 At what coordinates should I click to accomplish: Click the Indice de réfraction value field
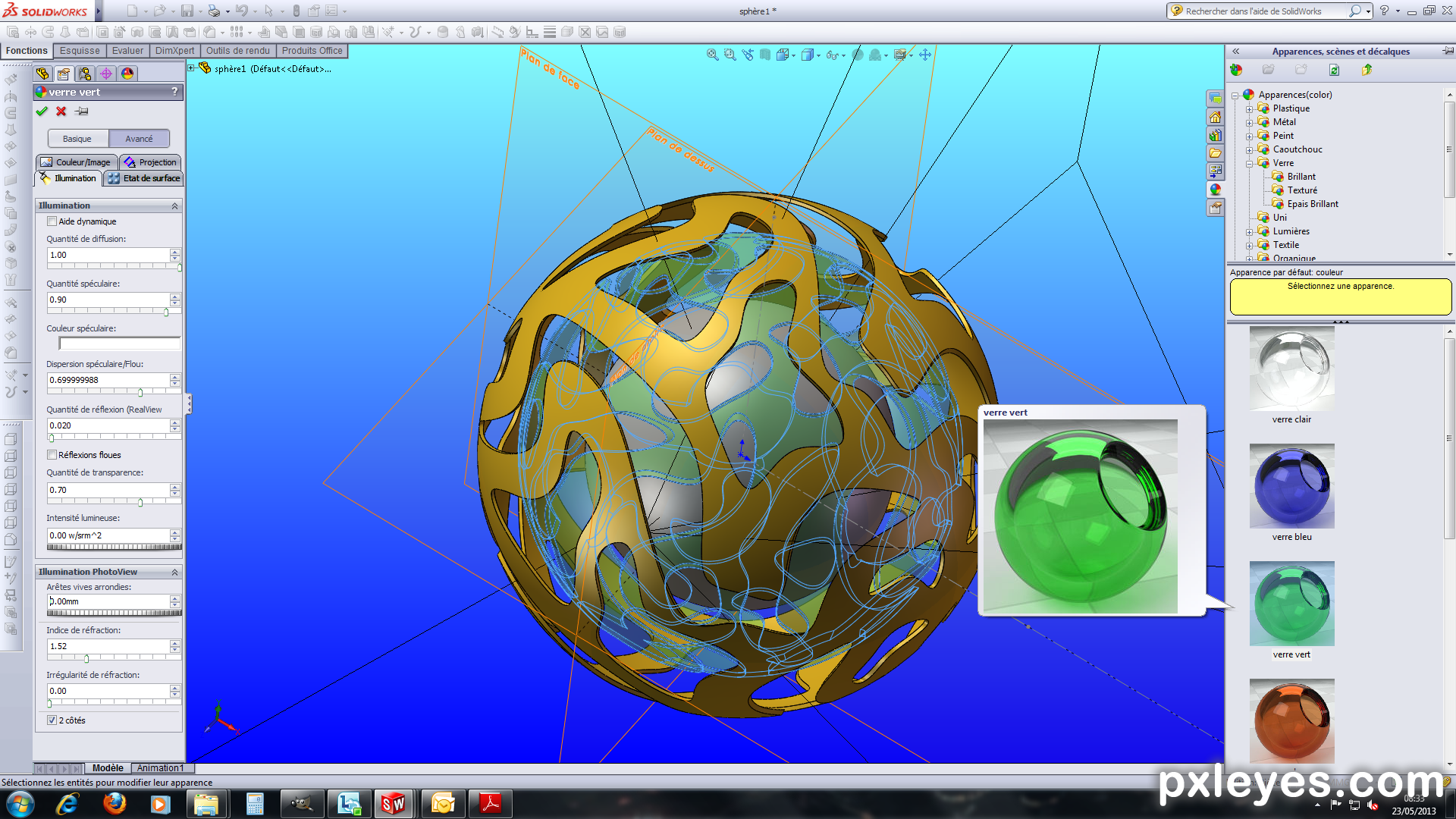[108, 646]
